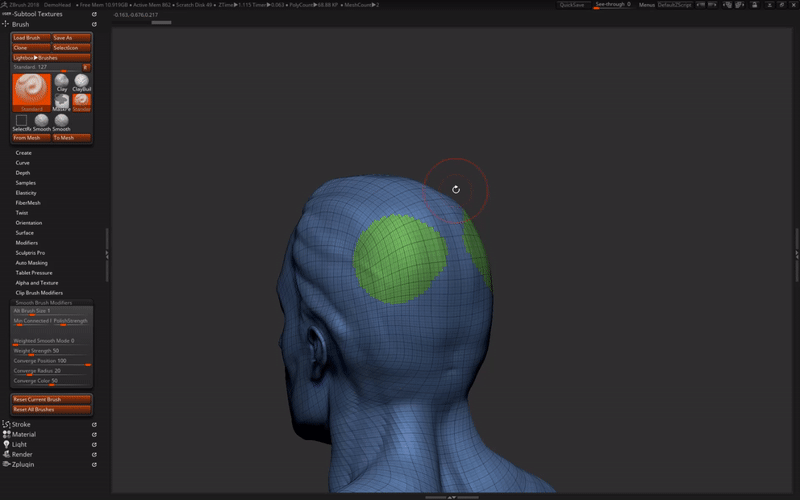Click the Render palette icon

pos(6,454)
